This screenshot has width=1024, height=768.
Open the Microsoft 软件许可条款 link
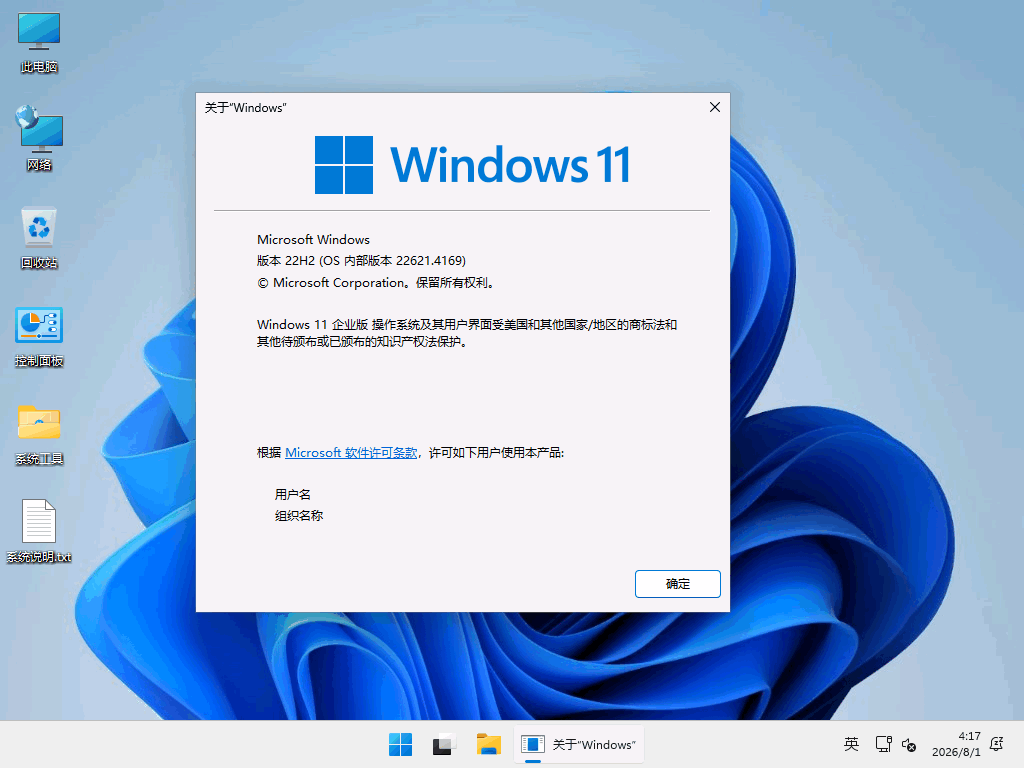click(351, 453)
